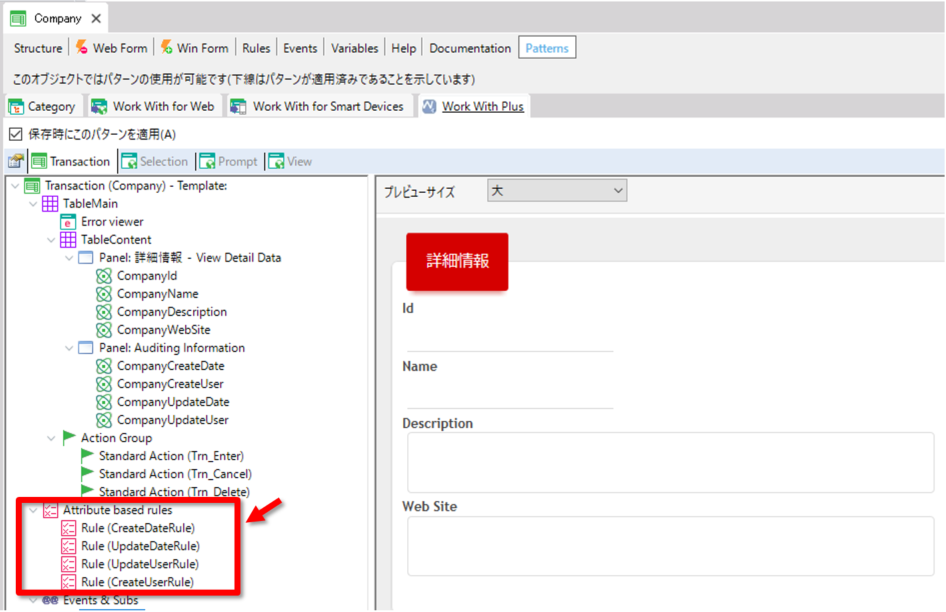Select the Prompt toolbar tab

(229, 161)
